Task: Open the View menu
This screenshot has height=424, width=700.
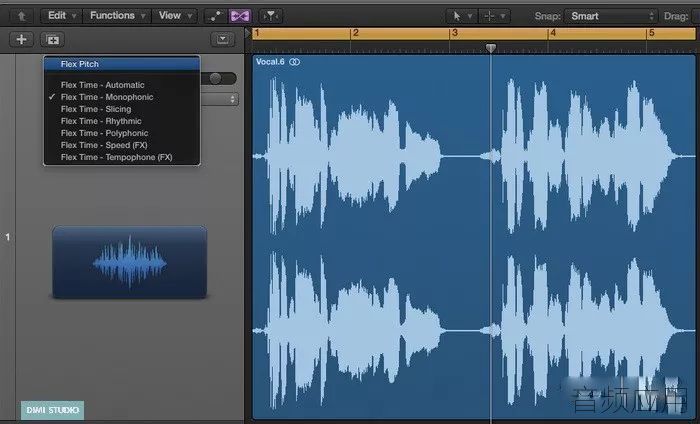Action: coord(175,16)
